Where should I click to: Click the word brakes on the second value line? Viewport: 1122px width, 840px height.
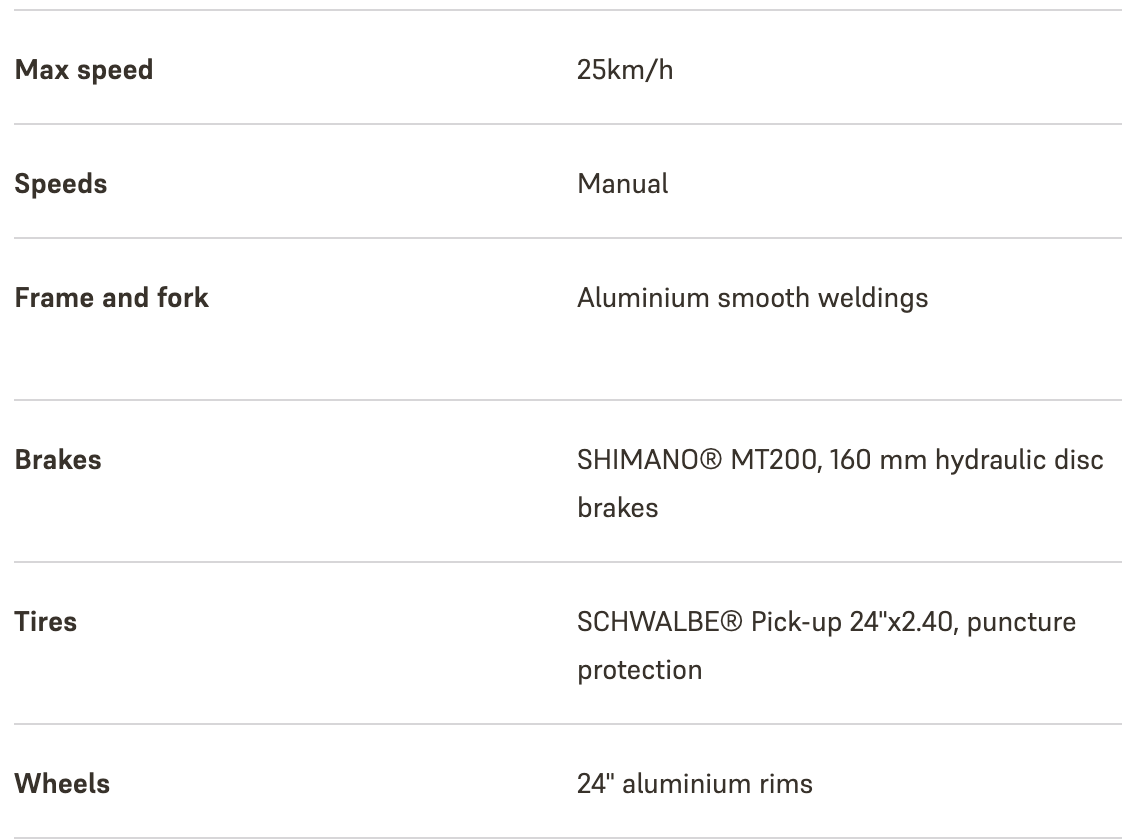(617, 508)
